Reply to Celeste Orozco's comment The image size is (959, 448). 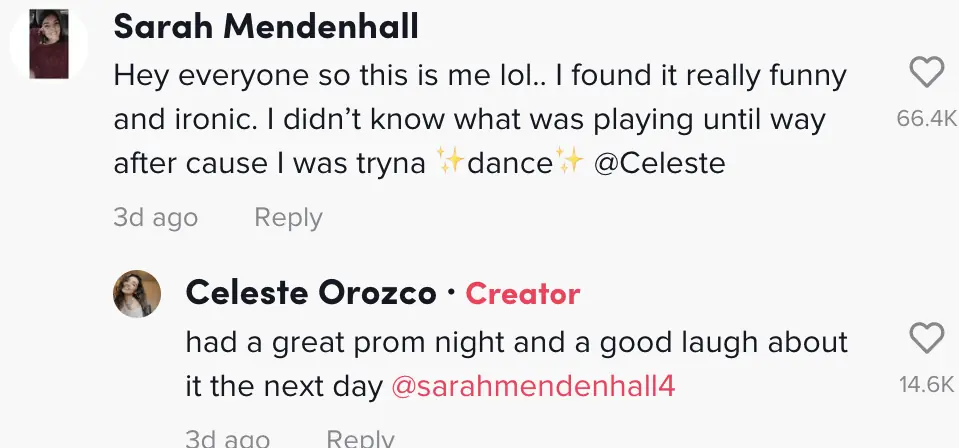pyautogui.click(x=360, y=437)
